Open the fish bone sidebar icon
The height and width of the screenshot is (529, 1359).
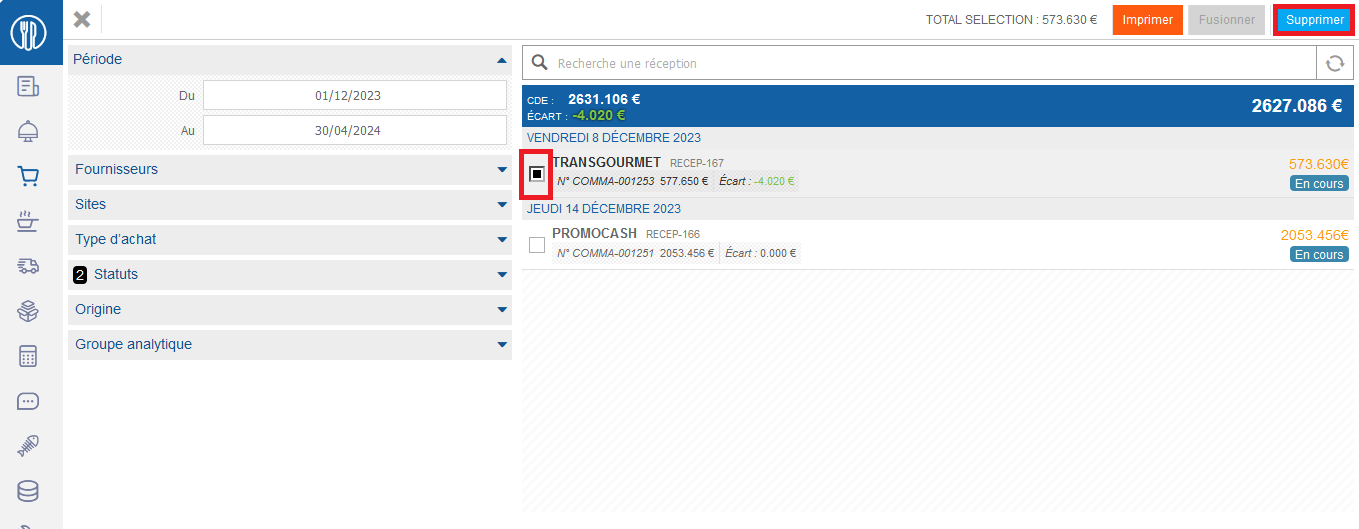[28, 446]
